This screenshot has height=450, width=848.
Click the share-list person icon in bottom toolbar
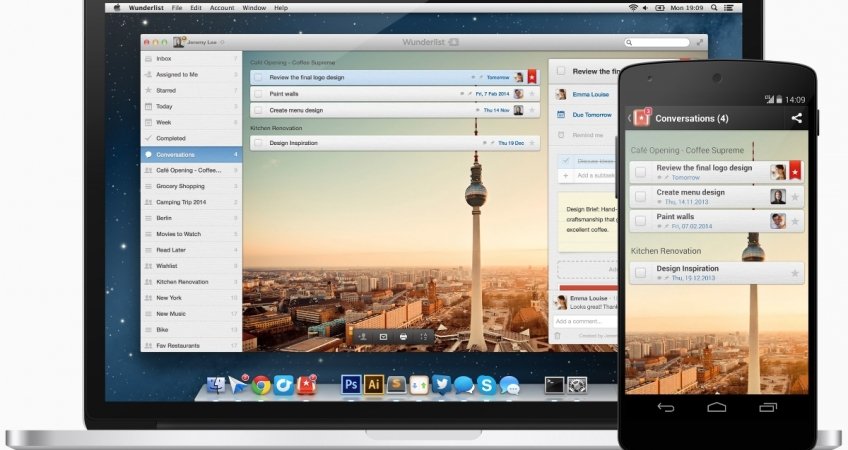click(363, 337)
